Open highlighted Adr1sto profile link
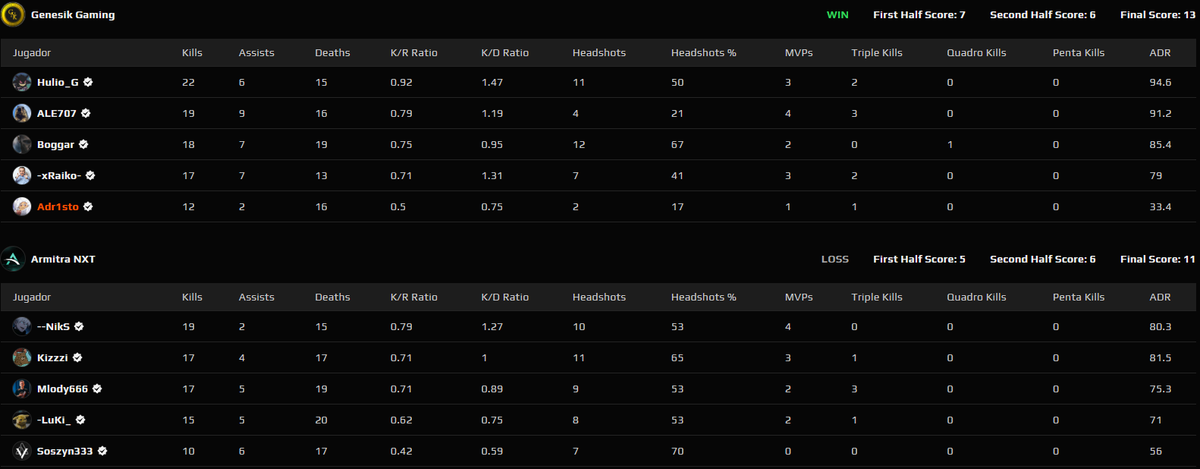1200x469 pixels. [58, 207]
